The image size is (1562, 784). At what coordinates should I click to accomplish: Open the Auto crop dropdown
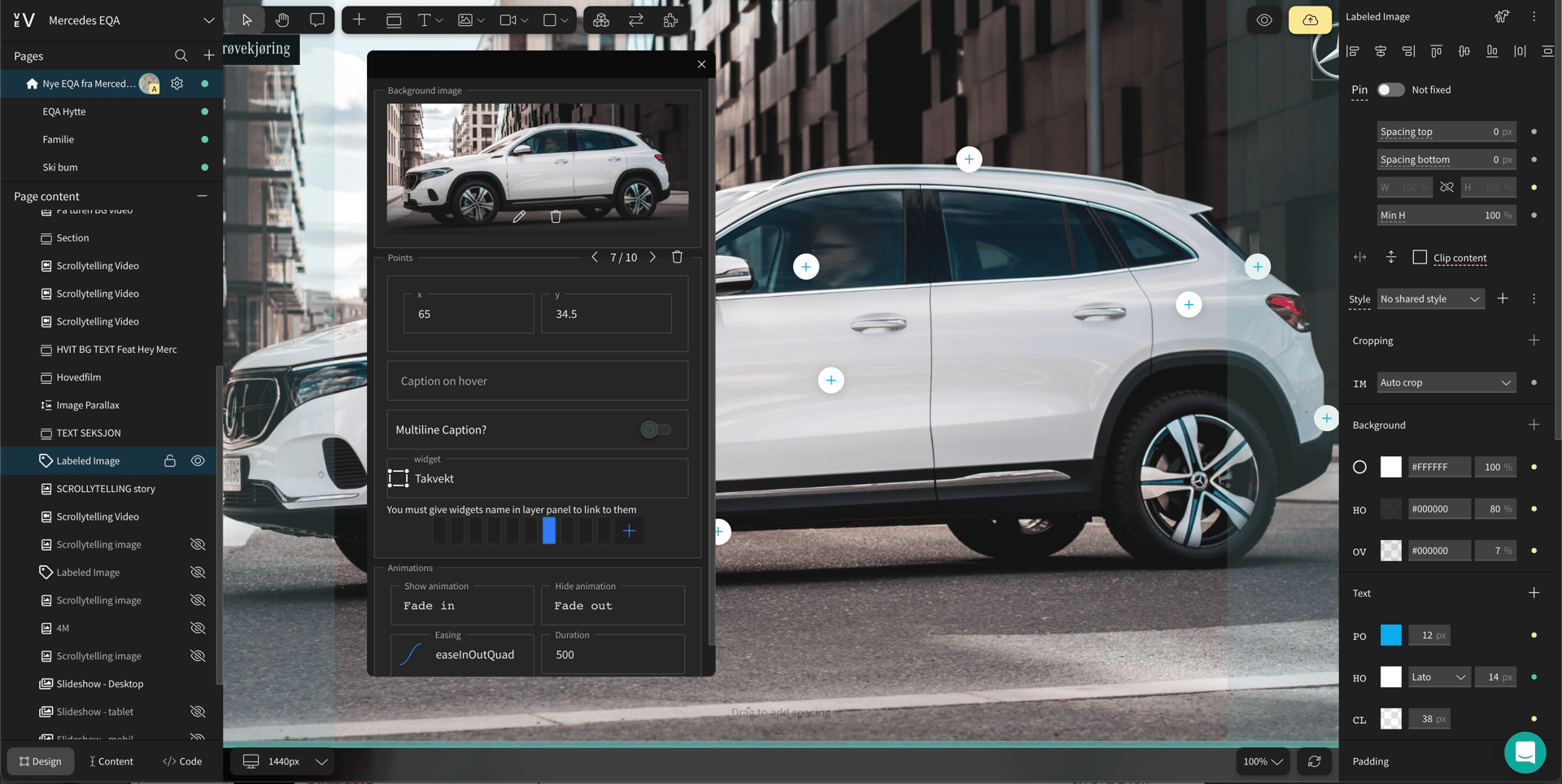(x=1446, y=382)
